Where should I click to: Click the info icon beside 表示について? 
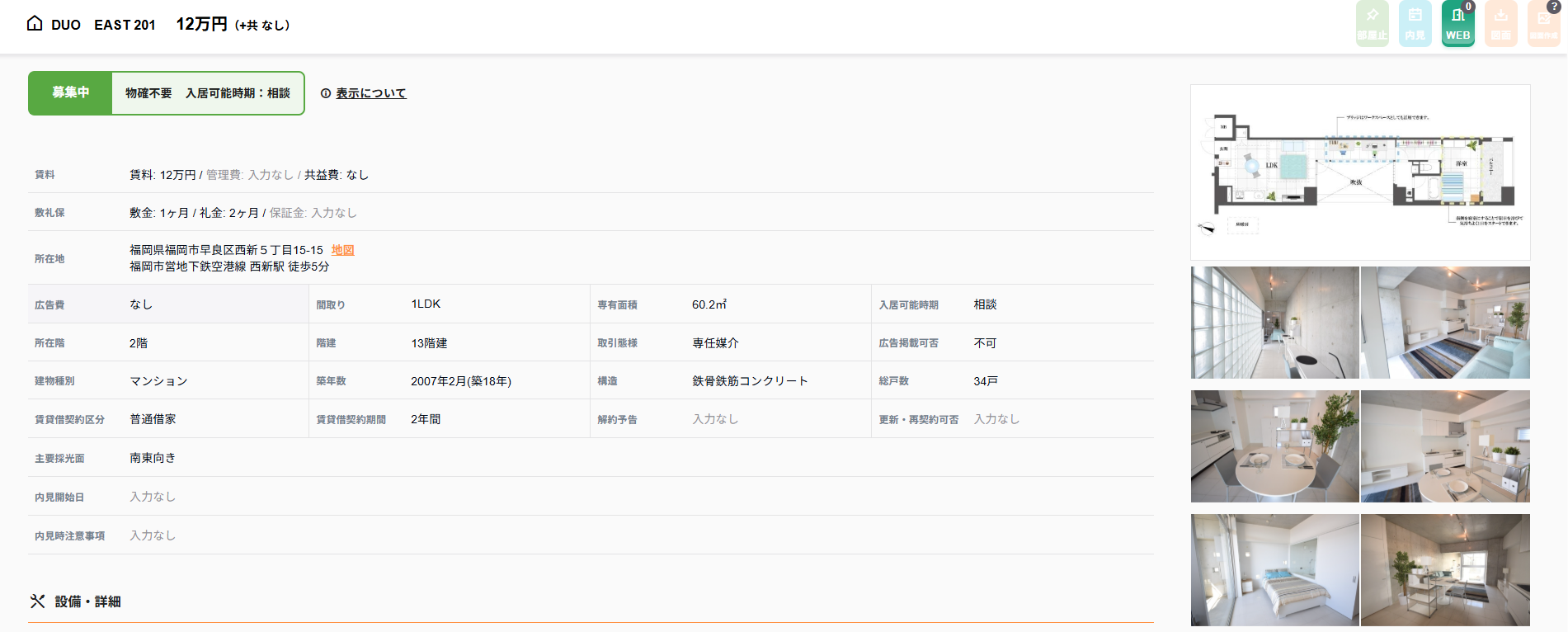(x=326, y=93)
